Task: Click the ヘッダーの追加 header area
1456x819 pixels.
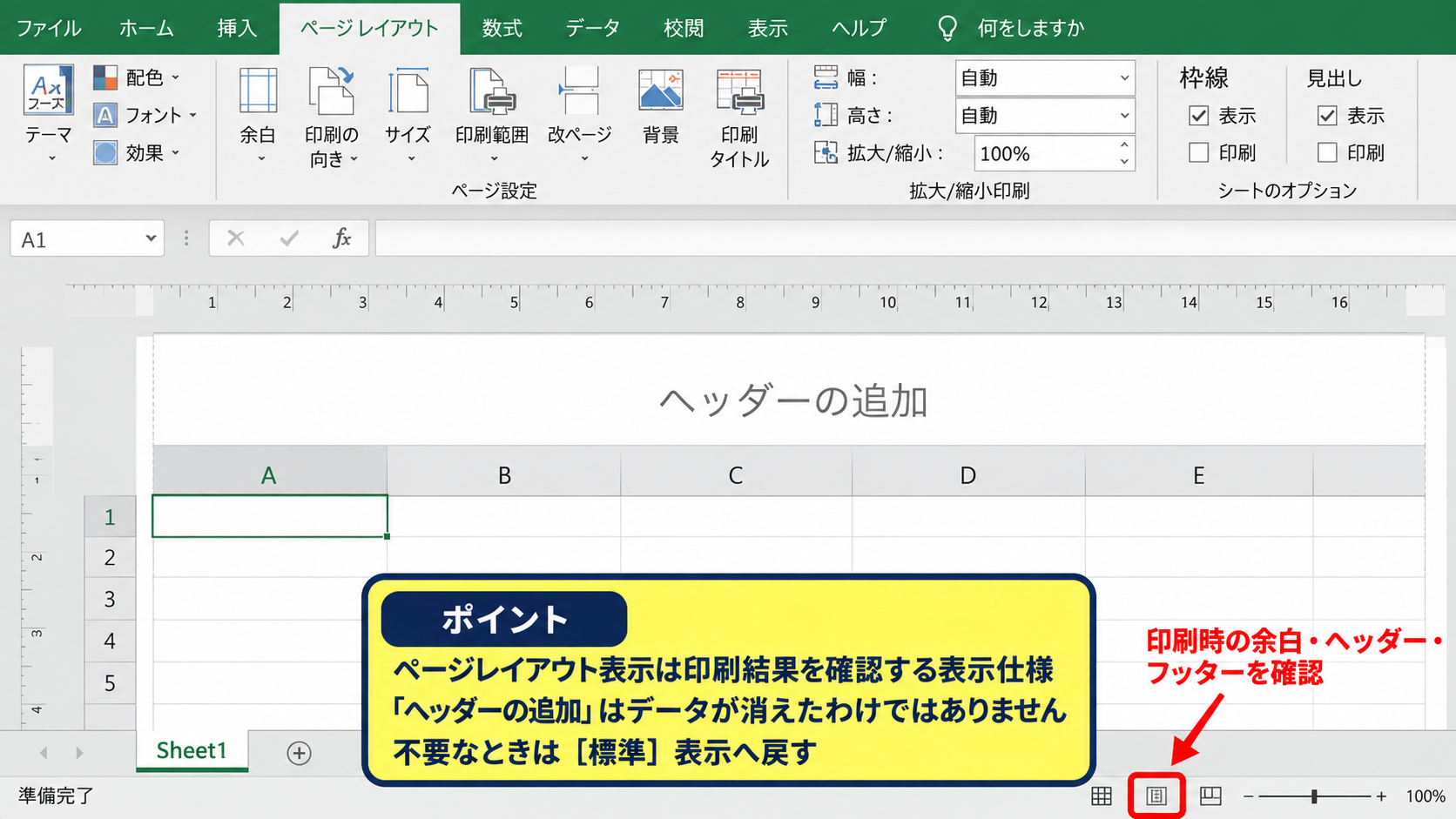Action: [x=792, y=400]
